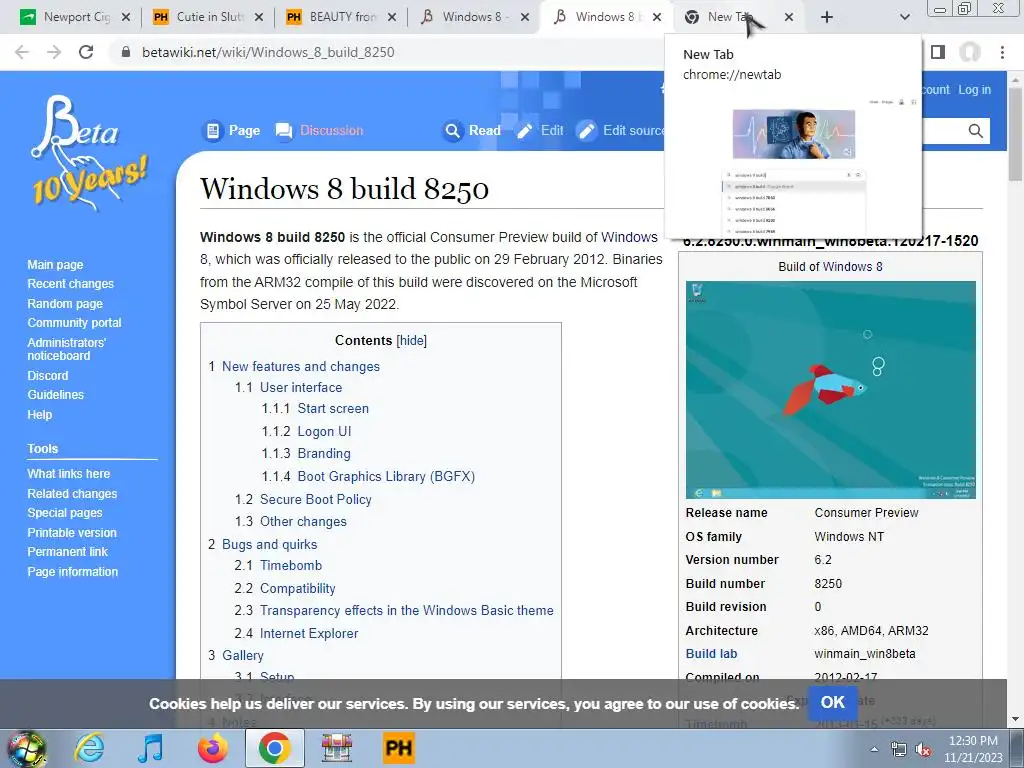Click the Log in link
The height and width of the screenshot is (768, 1024).
(974, 90)
